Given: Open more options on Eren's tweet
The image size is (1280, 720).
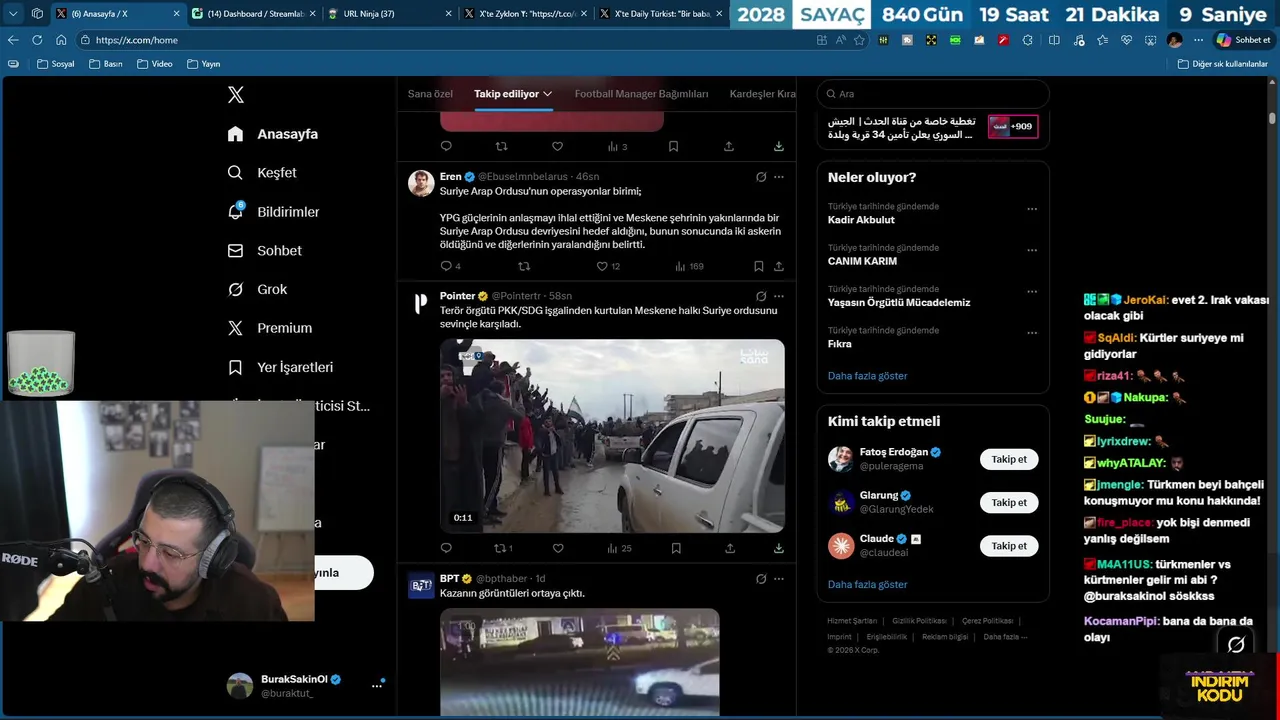Looking at the screenshot, I should click(779, 177).
